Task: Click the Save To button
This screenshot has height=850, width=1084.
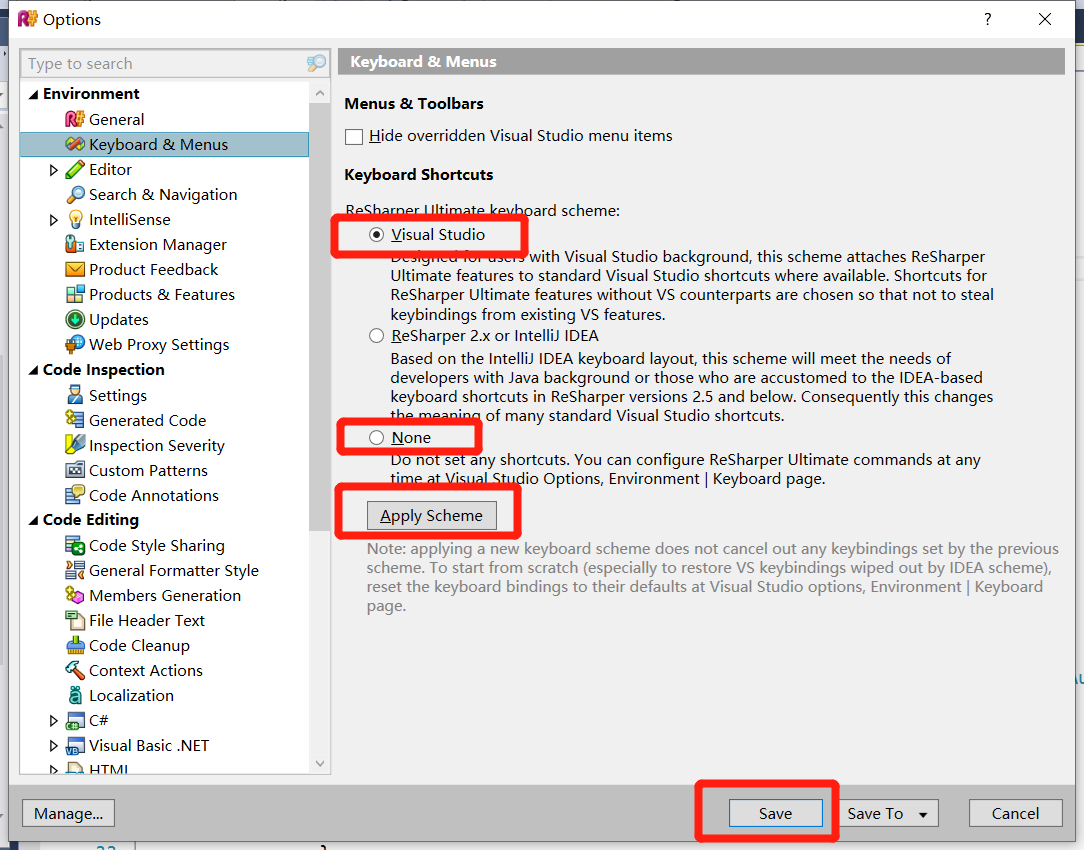Action: [x=888, y=813]
